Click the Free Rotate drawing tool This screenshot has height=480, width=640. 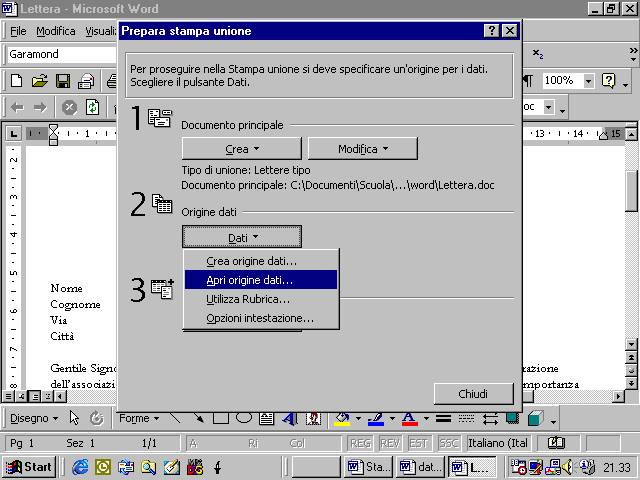pos(96,418)
